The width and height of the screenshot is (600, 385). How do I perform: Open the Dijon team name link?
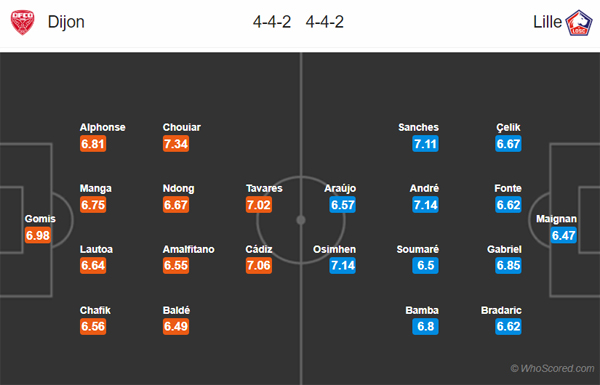66,22
